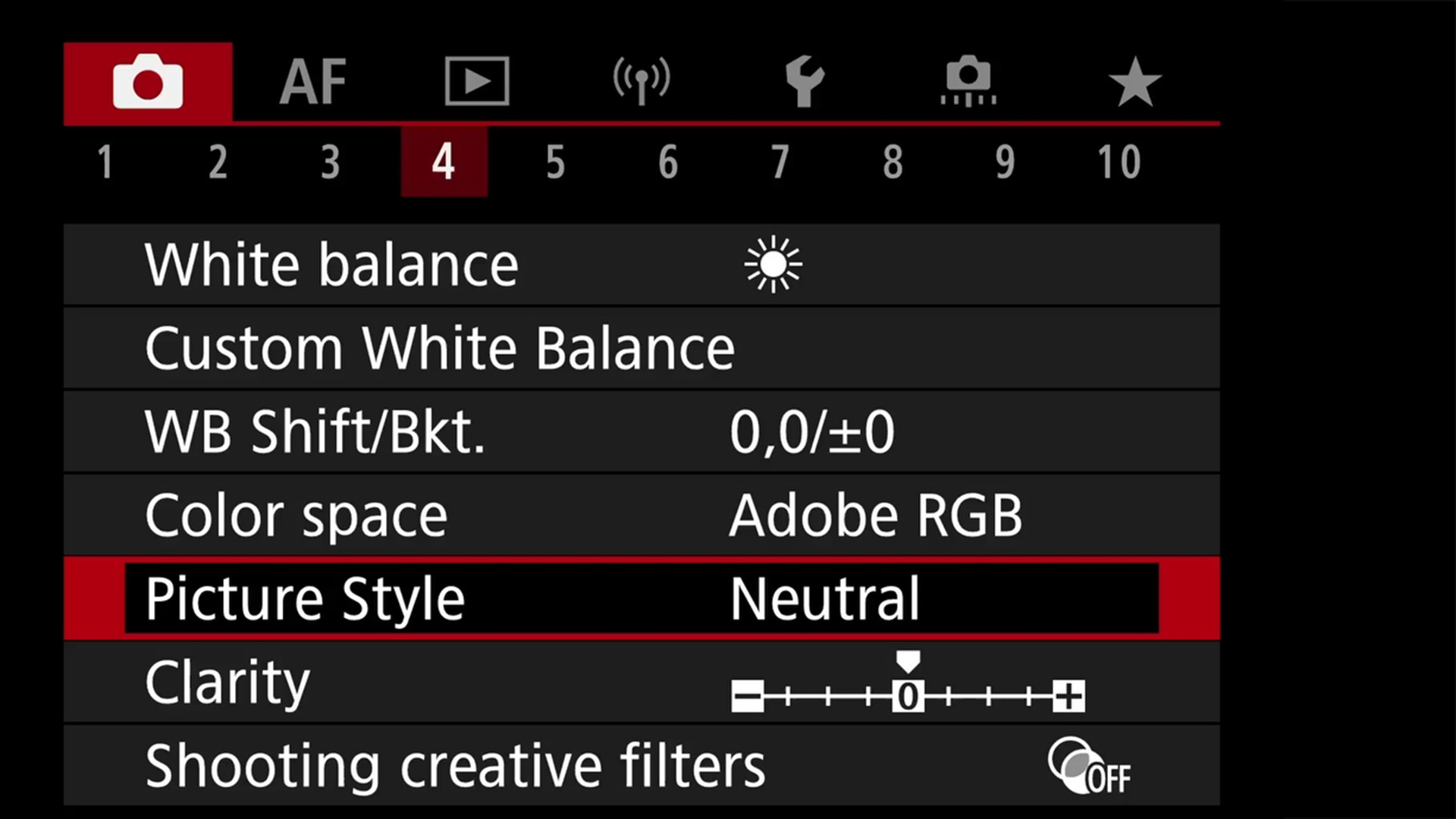Open the Custom Functions camera icon
Image resolution: width=1456 pixels, height=819 pixels.
(968, 80)
